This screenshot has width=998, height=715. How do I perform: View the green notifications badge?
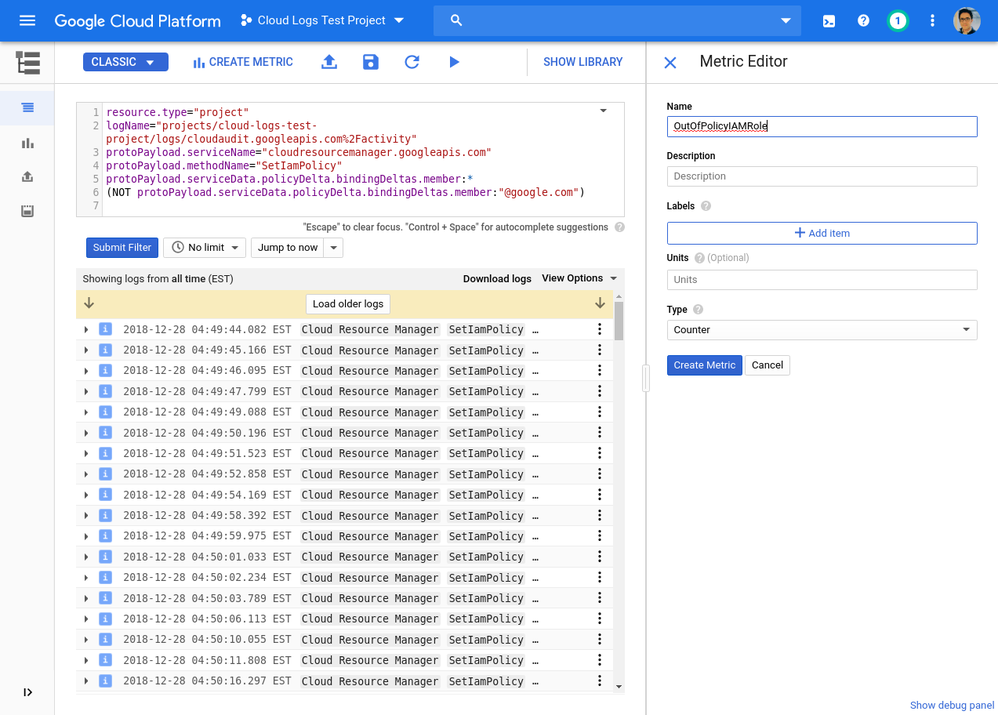897,21
